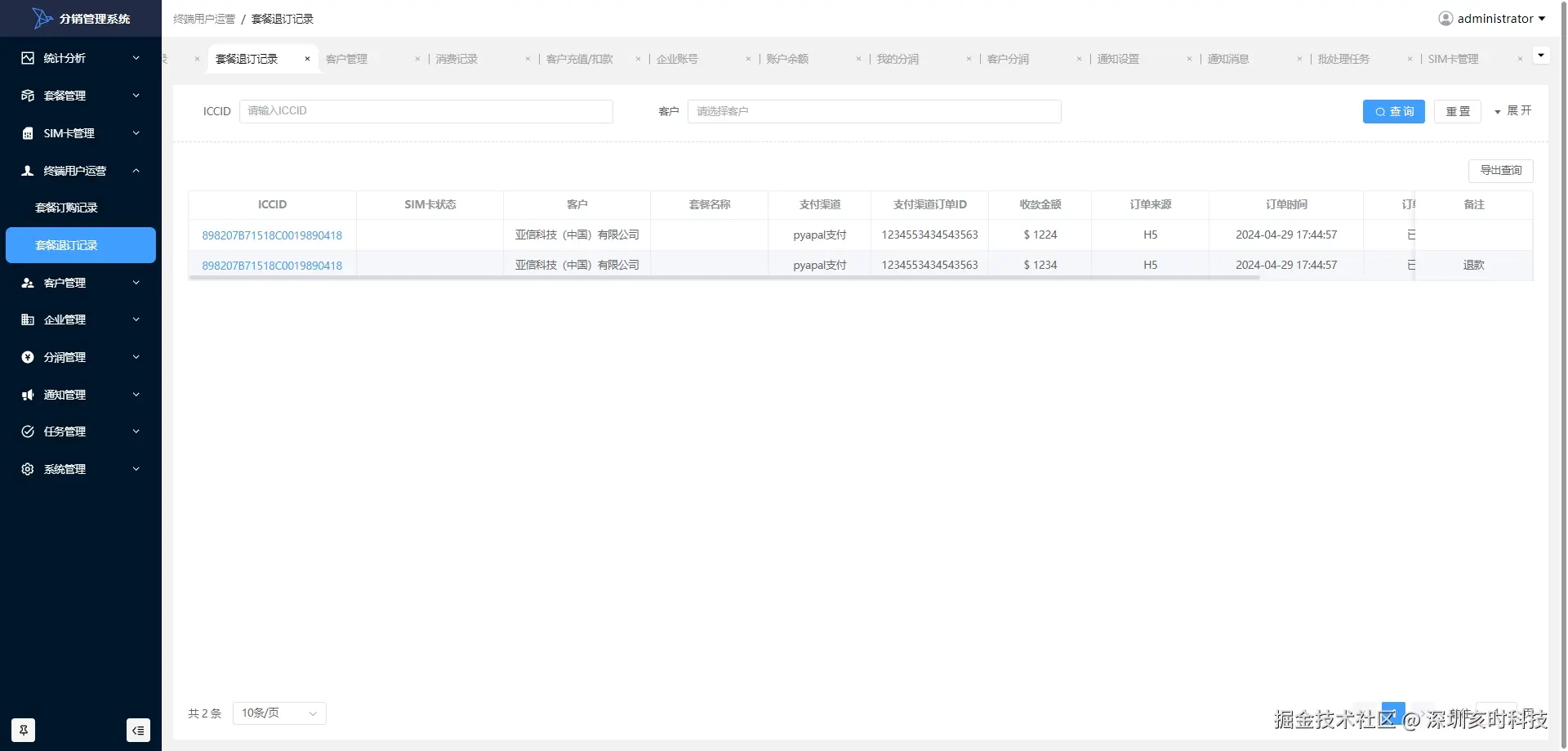Open ICCID link in the $ 1234 row
The height and width of the screenshot is (751, 1568).
tap(272, 266)
